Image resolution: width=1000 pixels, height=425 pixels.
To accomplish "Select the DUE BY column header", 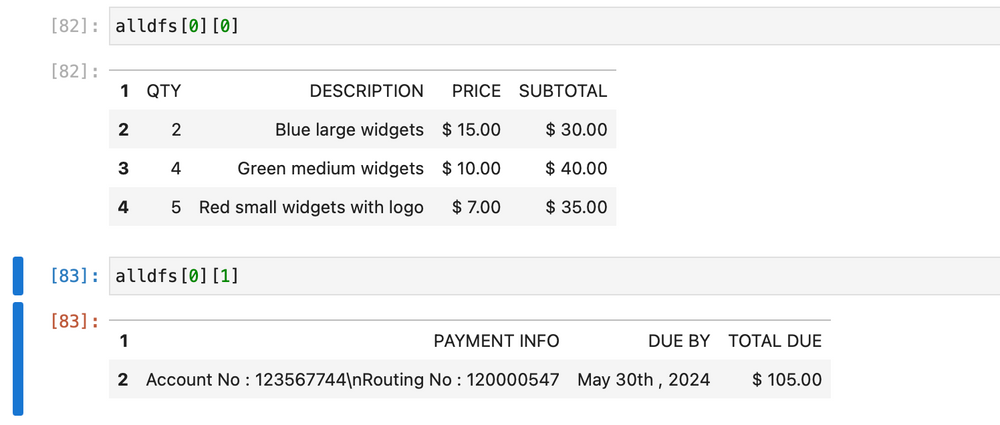I will click(x=678, y=341).
